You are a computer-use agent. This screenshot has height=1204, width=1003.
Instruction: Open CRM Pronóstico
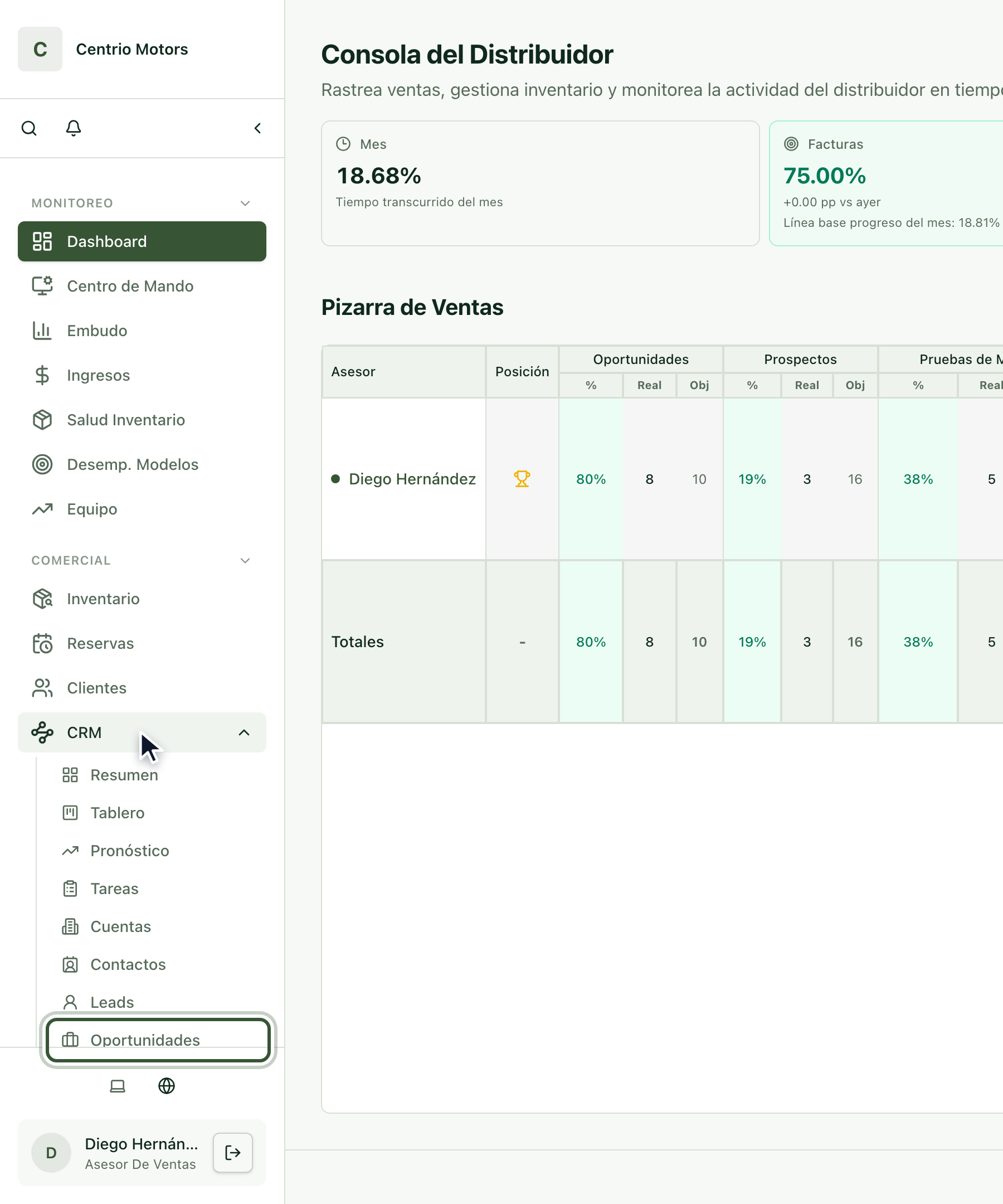click(158, 851)
